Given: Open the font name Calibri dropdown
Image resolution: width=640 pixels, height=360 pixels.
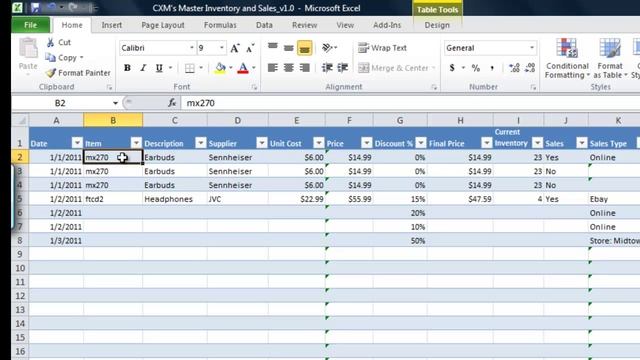Looking at the screenshot, I should 191,48.
